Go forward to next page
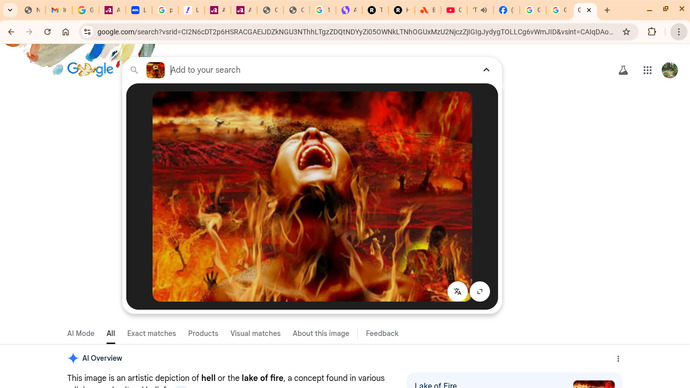The width and height of the screenshot is (690, 388). [x=29, y=32]
